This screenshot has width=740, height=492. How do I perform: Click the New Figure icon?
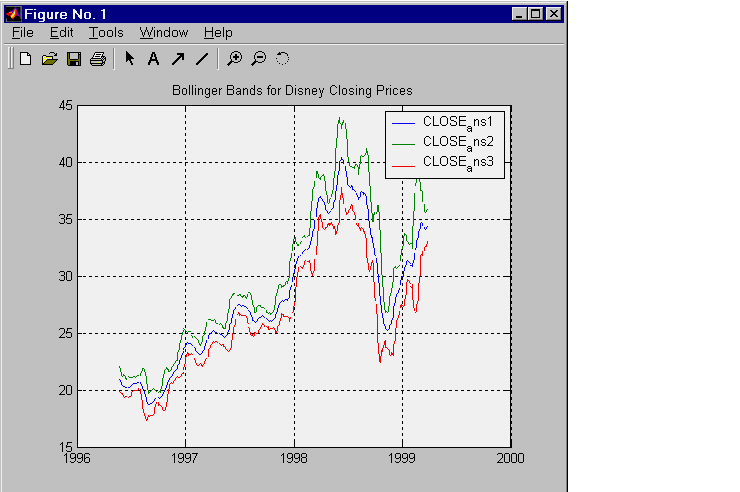coord(25,59)
